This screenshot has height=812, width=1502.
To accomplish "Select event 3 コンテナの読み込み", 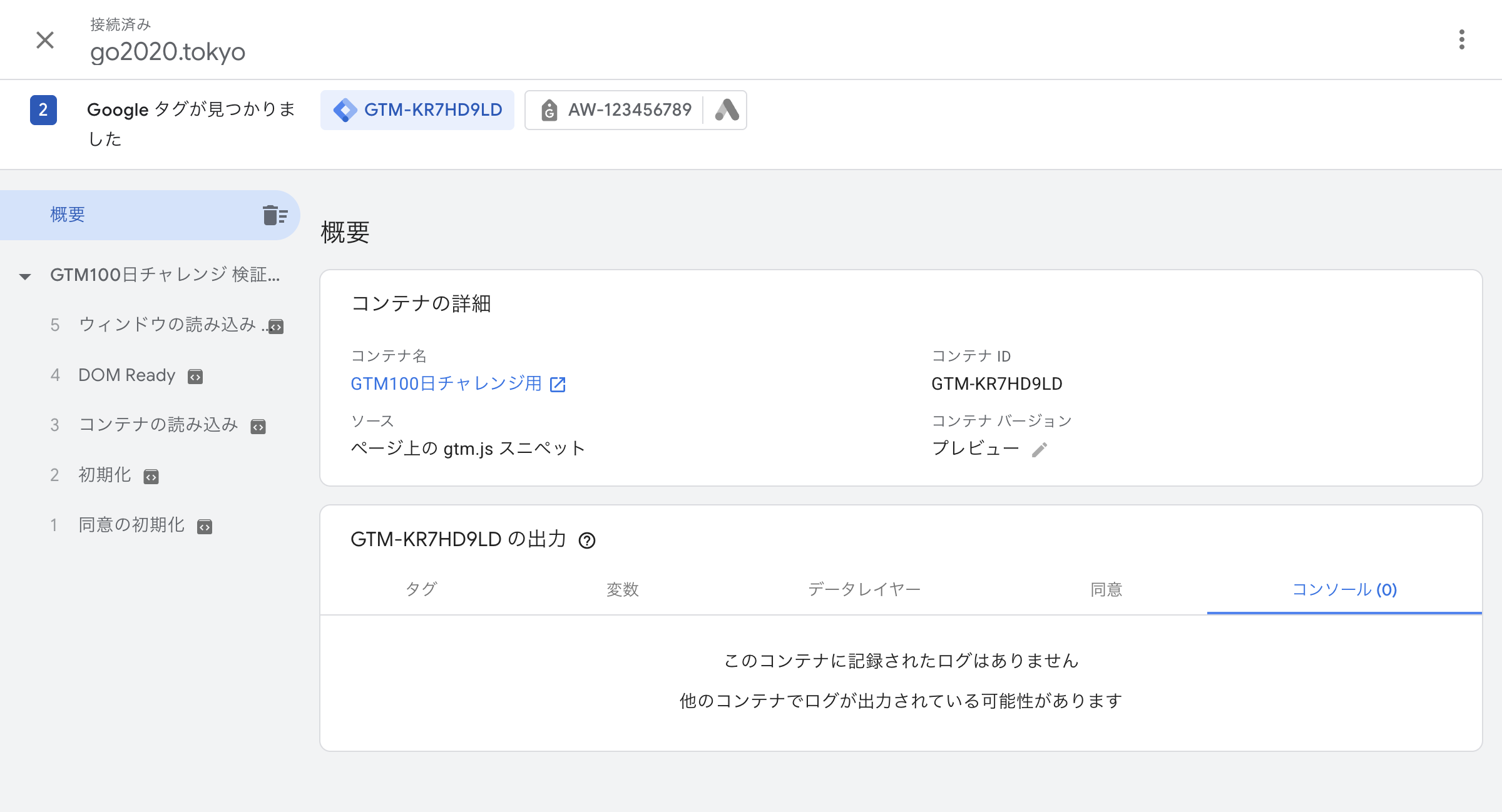I will click(158, 425).
